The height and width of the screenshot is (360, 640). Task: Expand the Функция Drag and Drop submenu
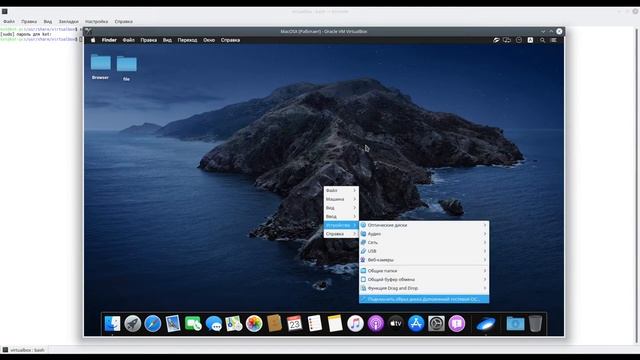(424, 288)
